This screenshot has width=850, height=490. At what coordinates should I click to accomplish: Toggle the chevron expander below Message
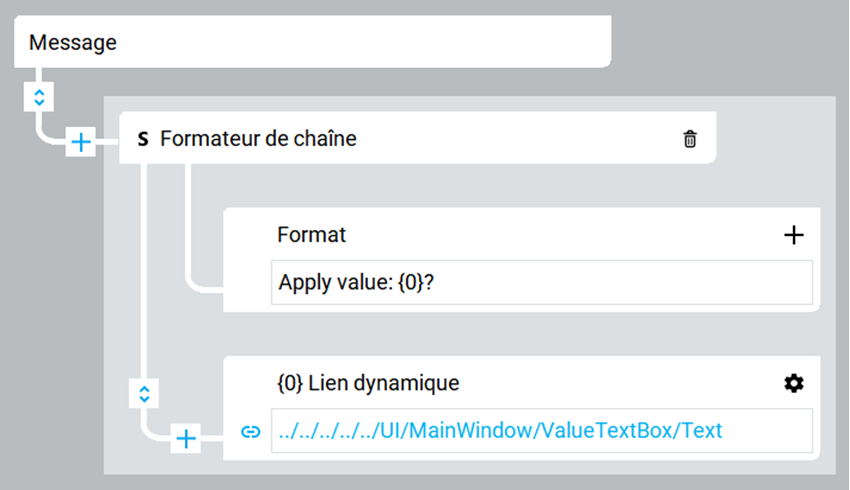point(38,97)
